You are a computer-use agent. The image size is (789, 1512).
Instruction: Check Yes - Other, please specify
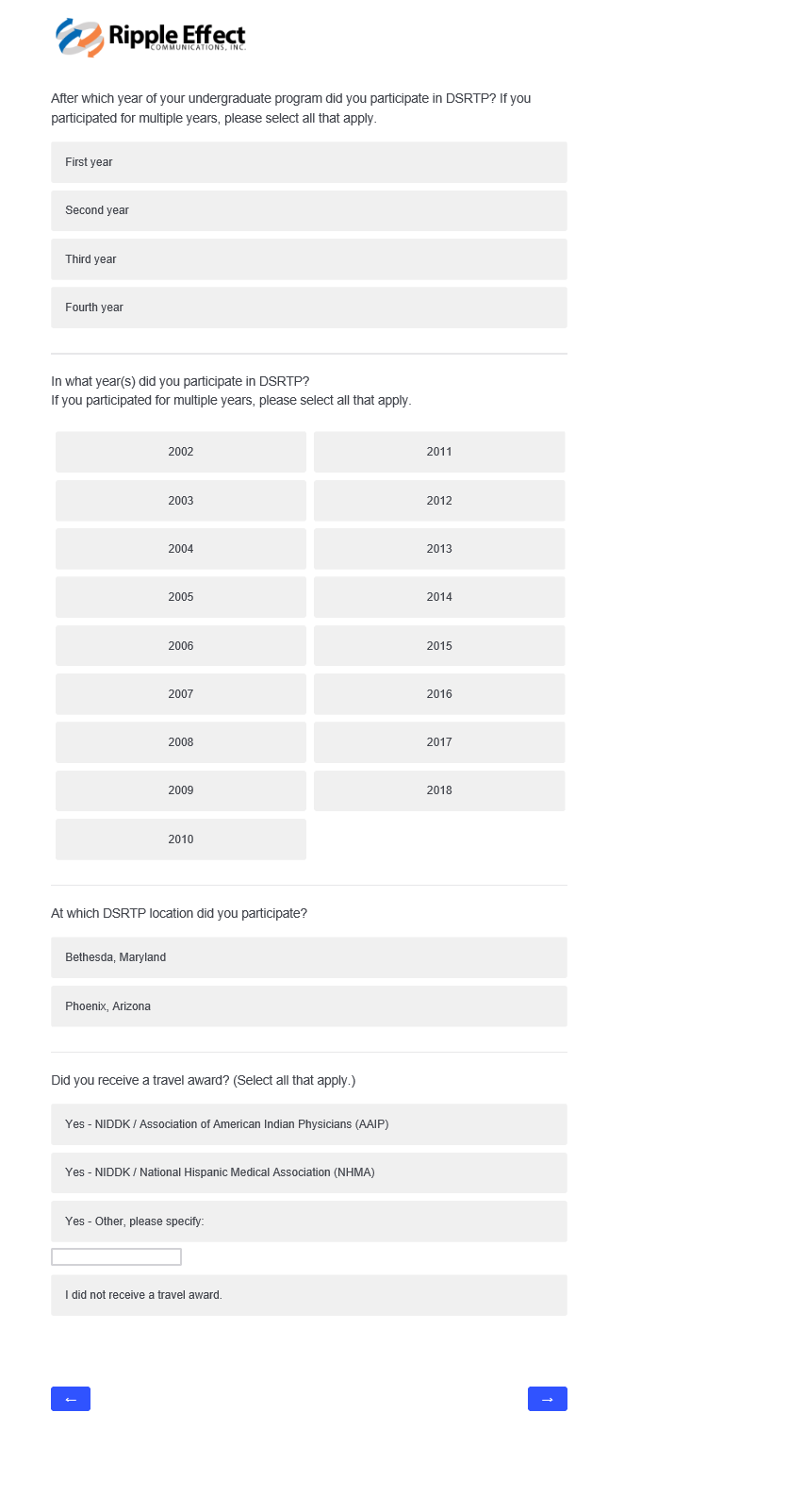click(x=309, y=1221)
